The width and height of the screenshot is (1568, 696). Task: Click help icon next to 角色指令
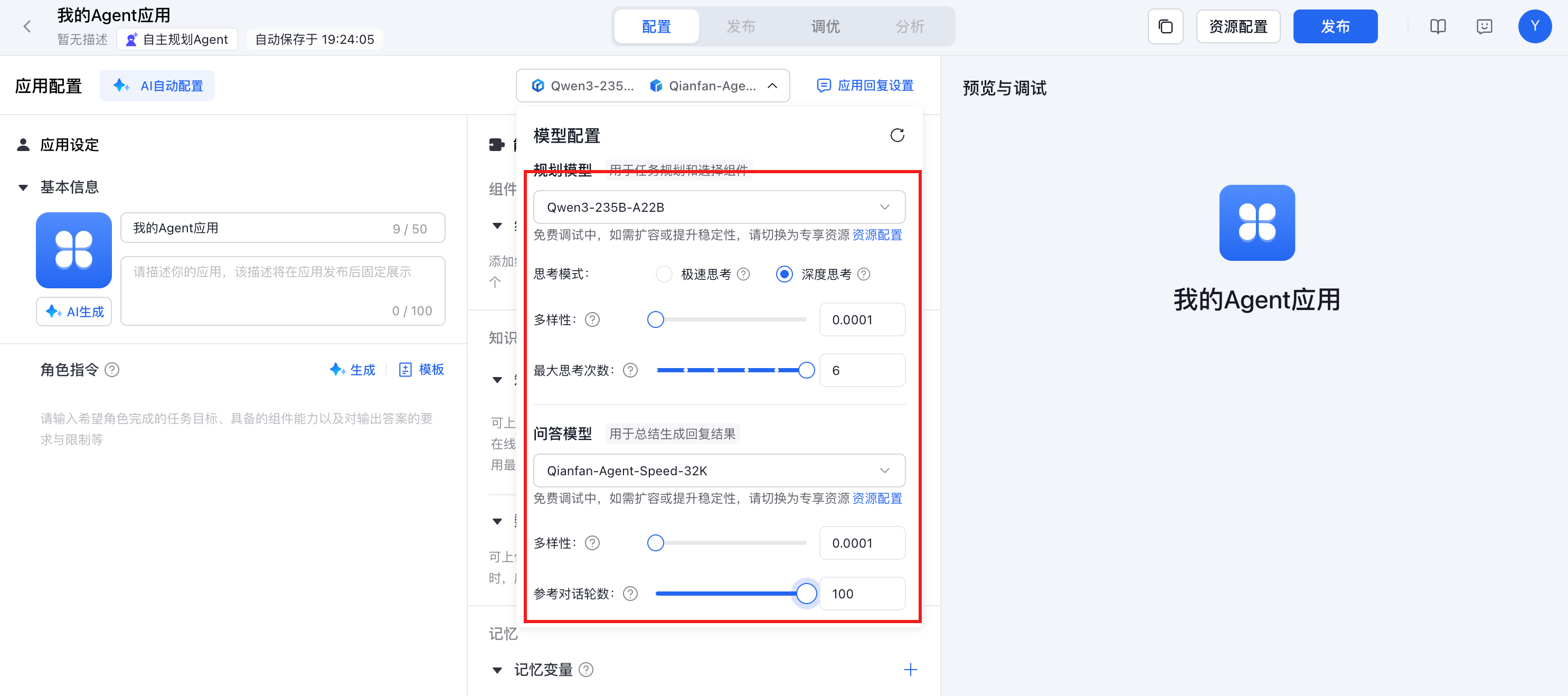(112, 370)
